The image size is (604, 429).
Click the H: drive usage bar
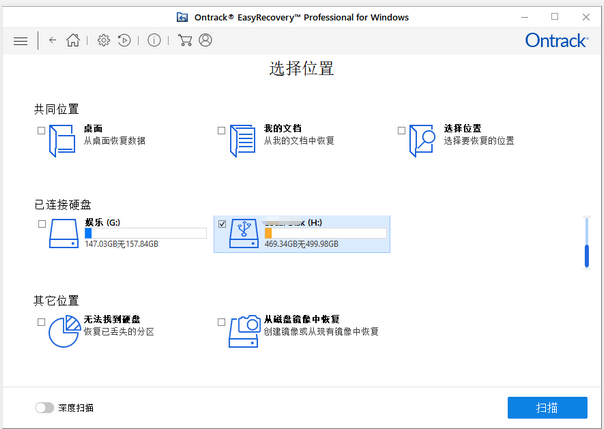[x=325, y=233]
